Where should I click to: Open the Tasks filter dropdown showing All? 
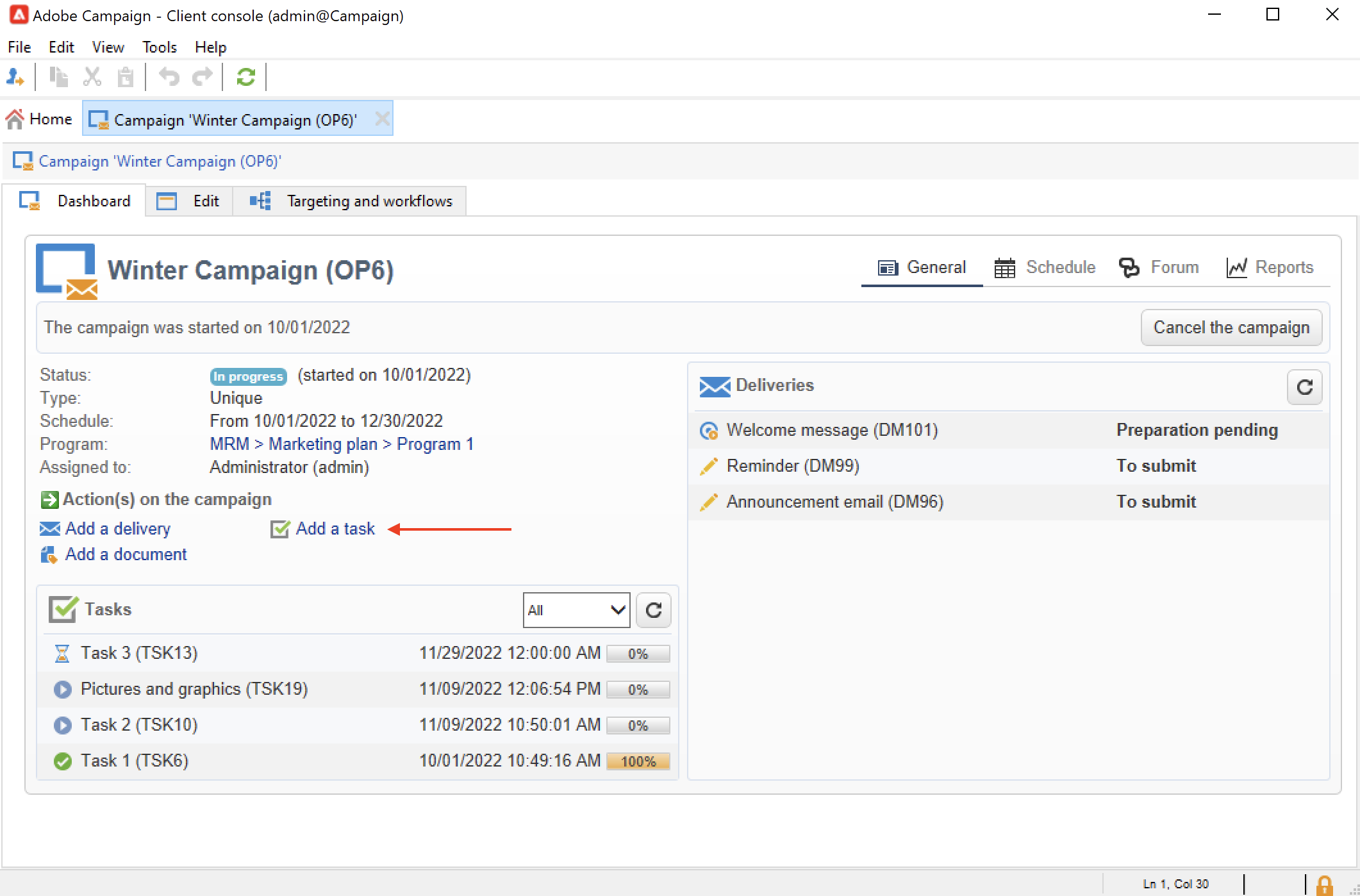click(576, 610)
